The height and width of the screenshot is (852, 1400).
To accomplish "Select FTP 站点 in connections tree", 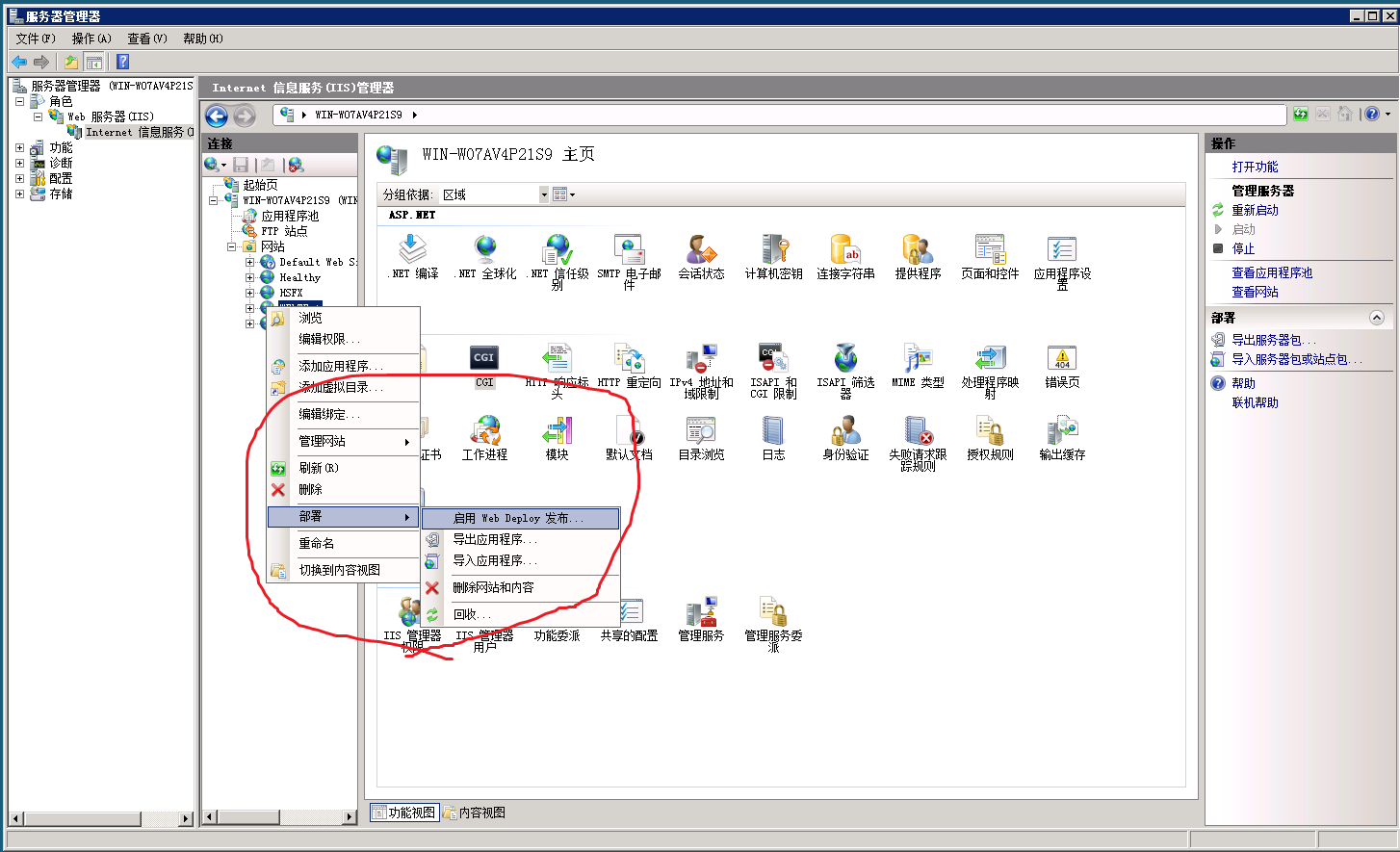I will (284, 231).
